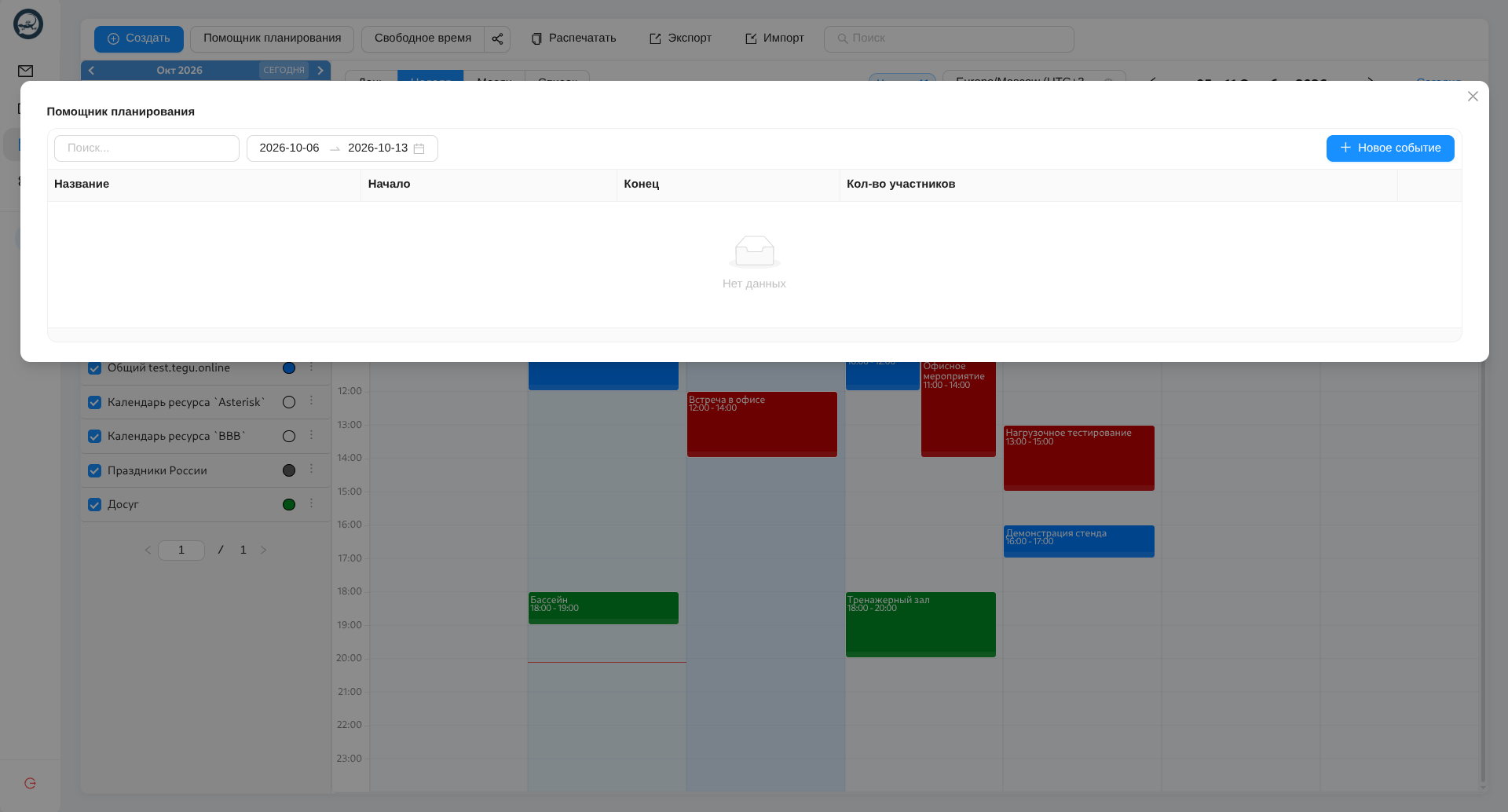Open blue color swatch for Общий test.tegu.online
The image size is (1508, 812).
[x=289, y=368]
